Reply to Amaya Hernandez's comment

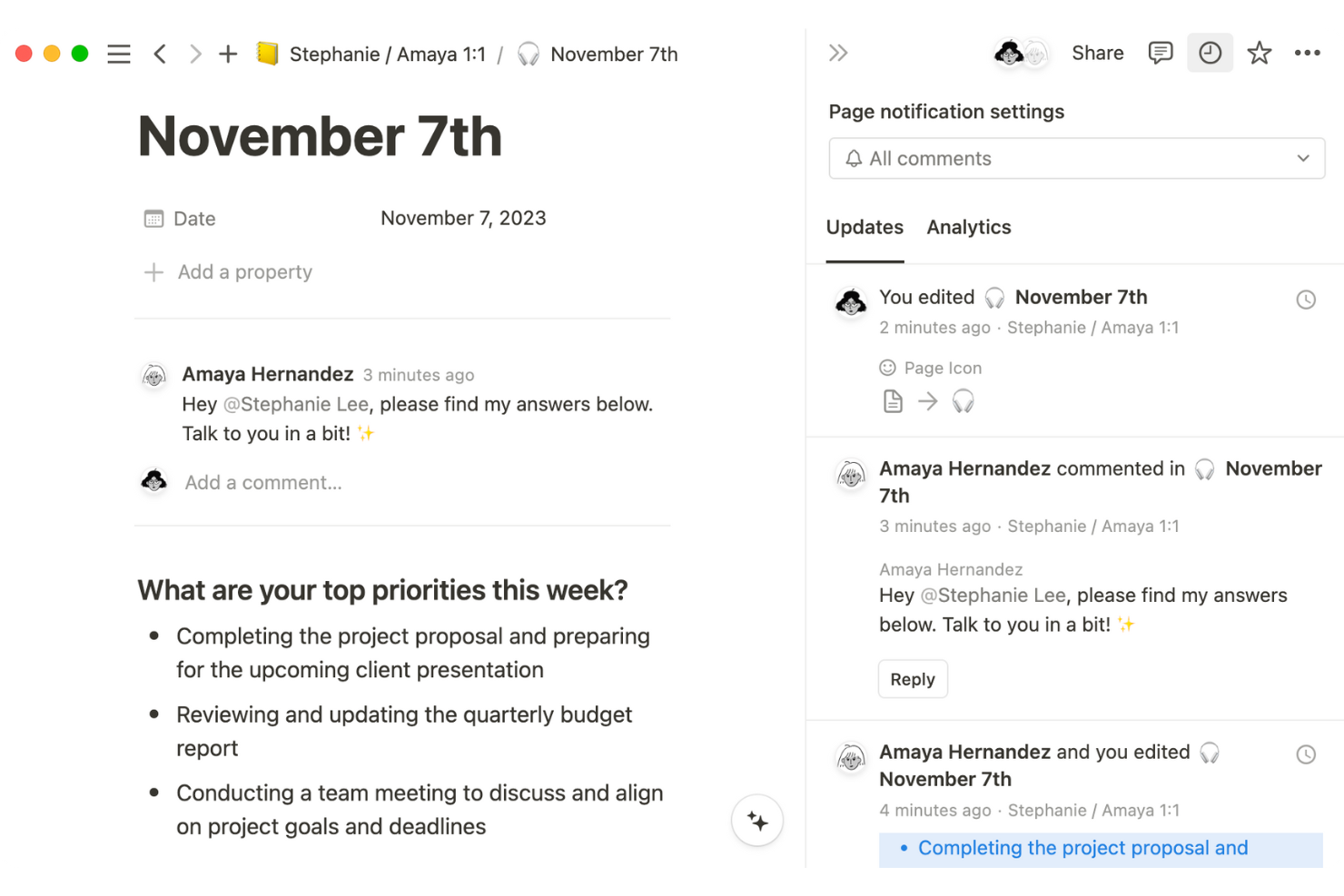[912, 678]
